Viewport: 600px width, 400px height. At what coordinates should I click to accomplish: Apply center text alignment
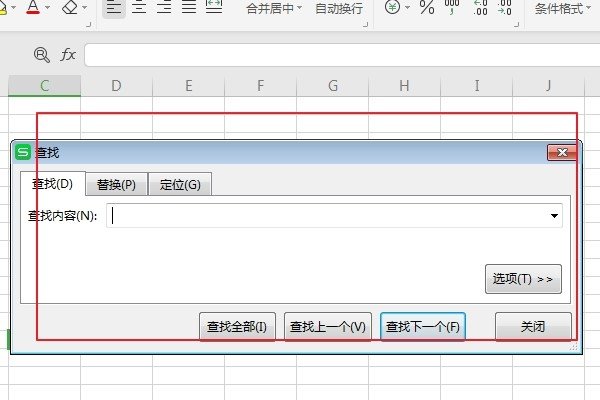pos(139,7)
